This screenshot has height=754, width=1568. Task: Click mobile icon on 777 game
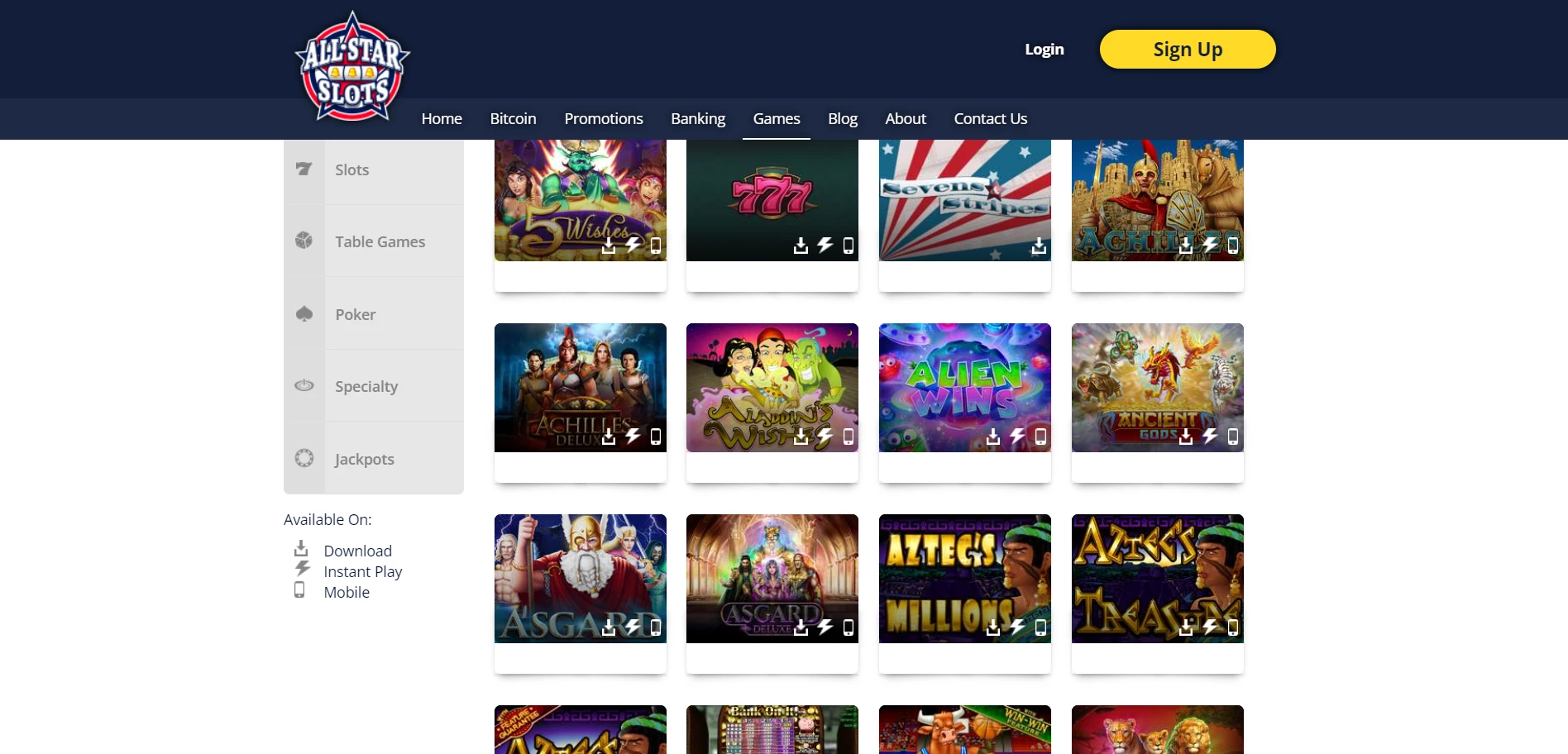pyautogui.click(x=849, y=246)
